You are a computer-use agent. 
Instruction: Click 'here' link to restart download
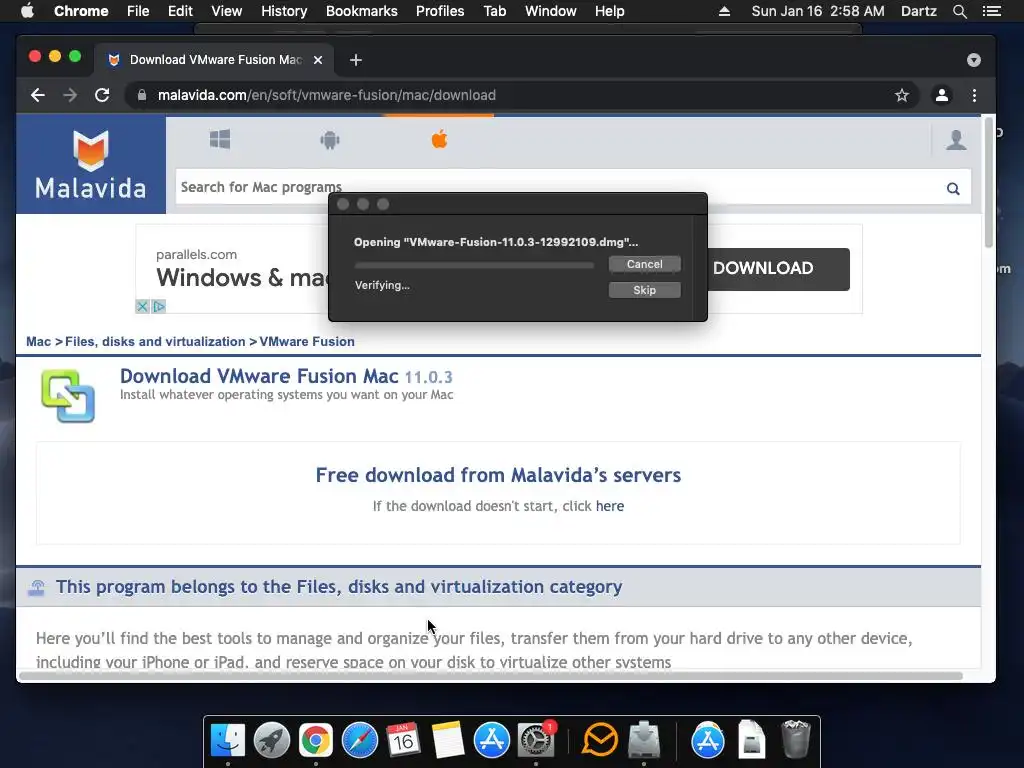[610, 506]
